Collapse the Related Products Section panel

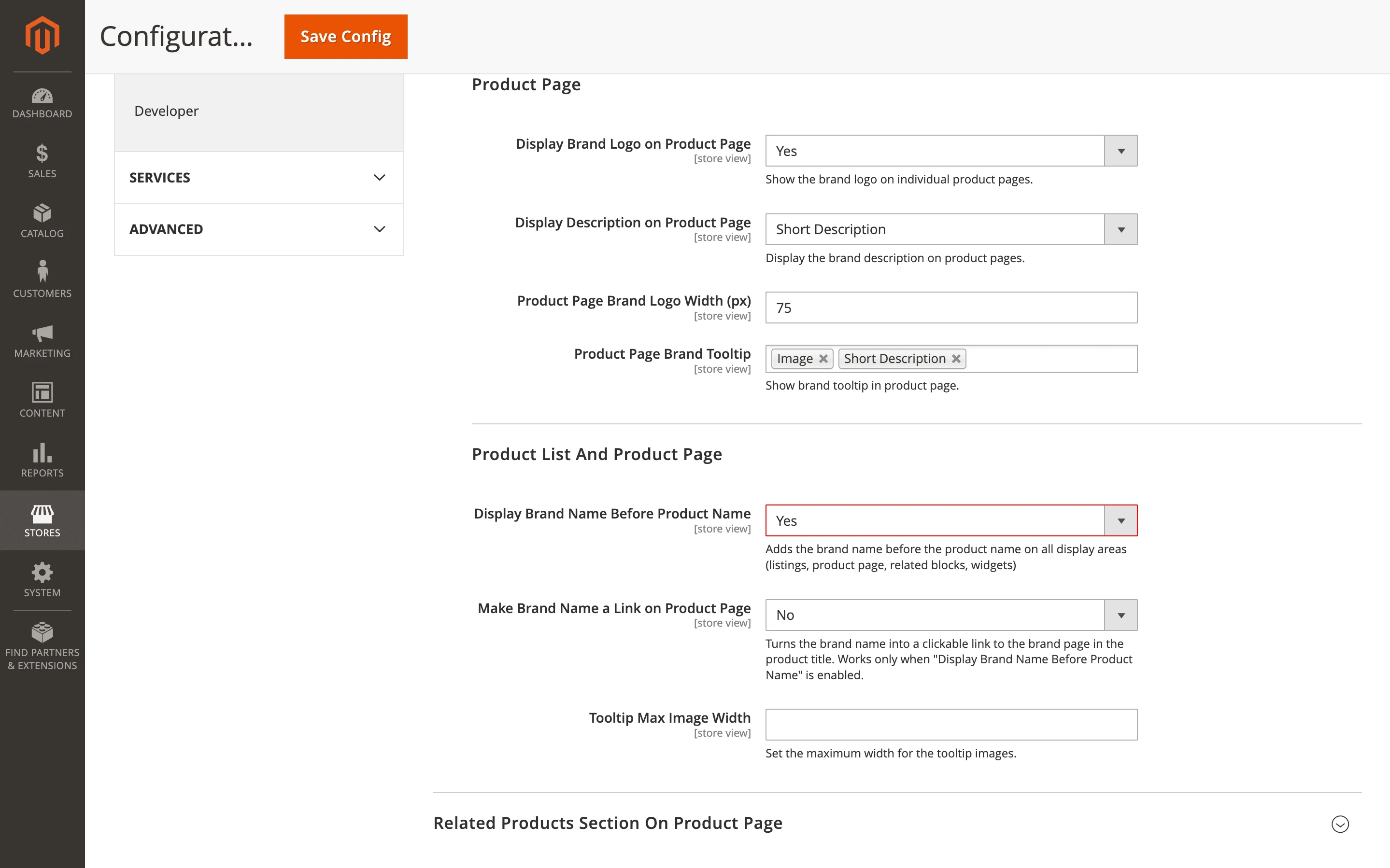1340,824
